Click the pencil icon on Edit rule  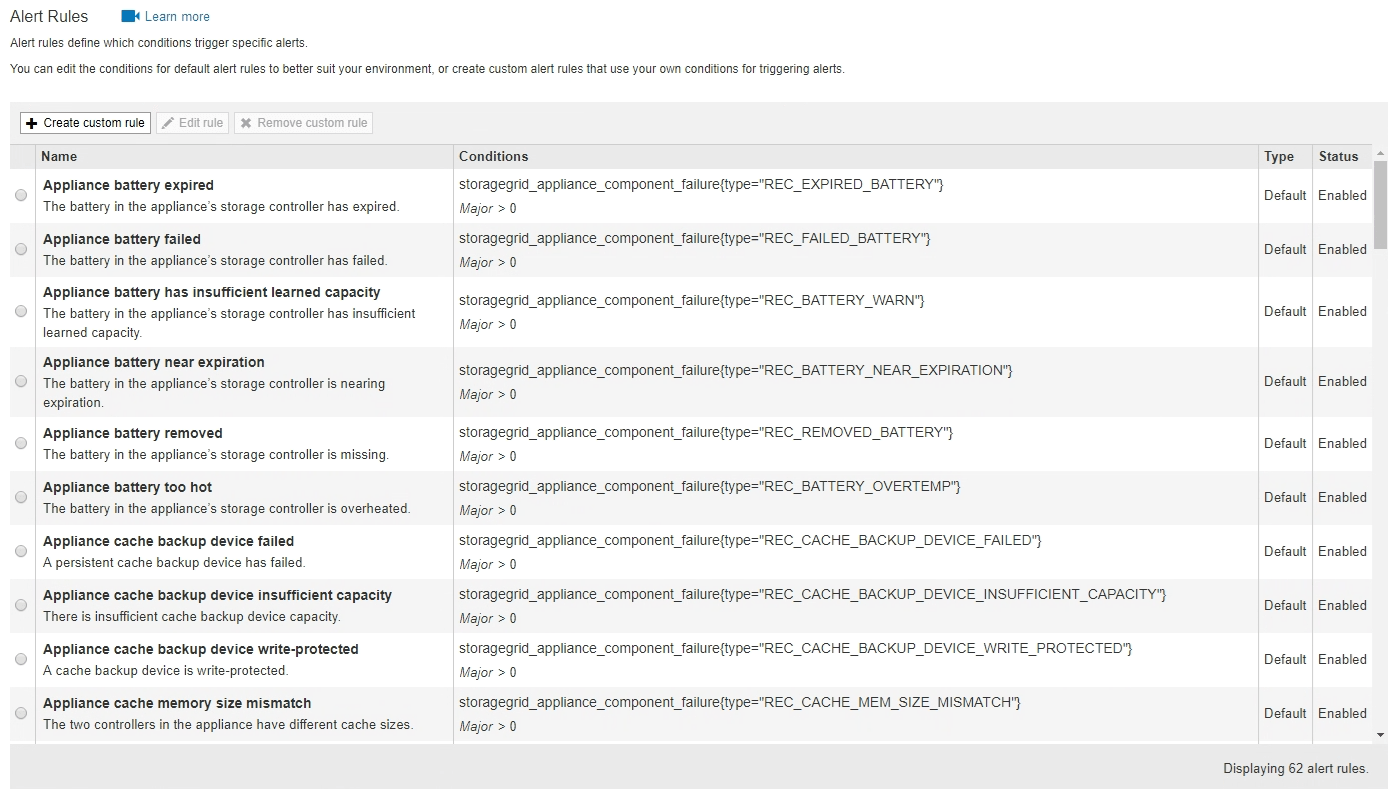point(168,123)
